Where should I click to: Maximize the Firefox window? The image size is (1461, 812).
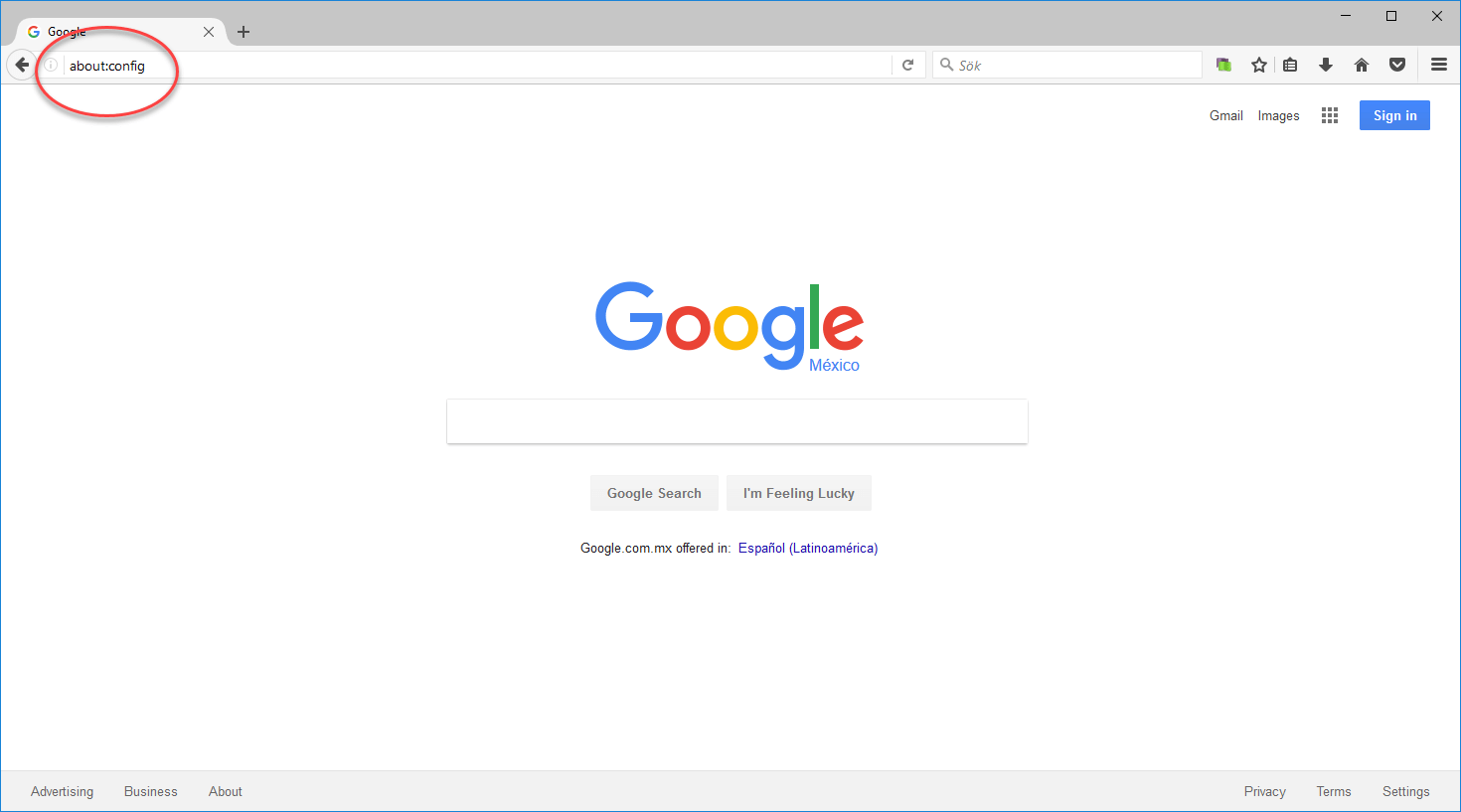tap(1391, 16)
